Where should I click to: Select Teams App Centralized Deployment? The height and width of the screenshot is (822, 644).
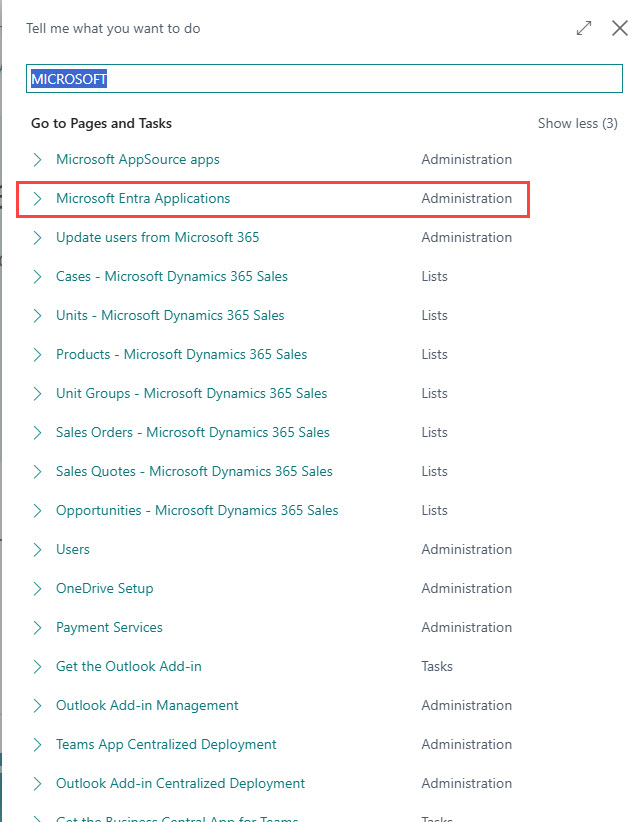click(x=166, y=744)
